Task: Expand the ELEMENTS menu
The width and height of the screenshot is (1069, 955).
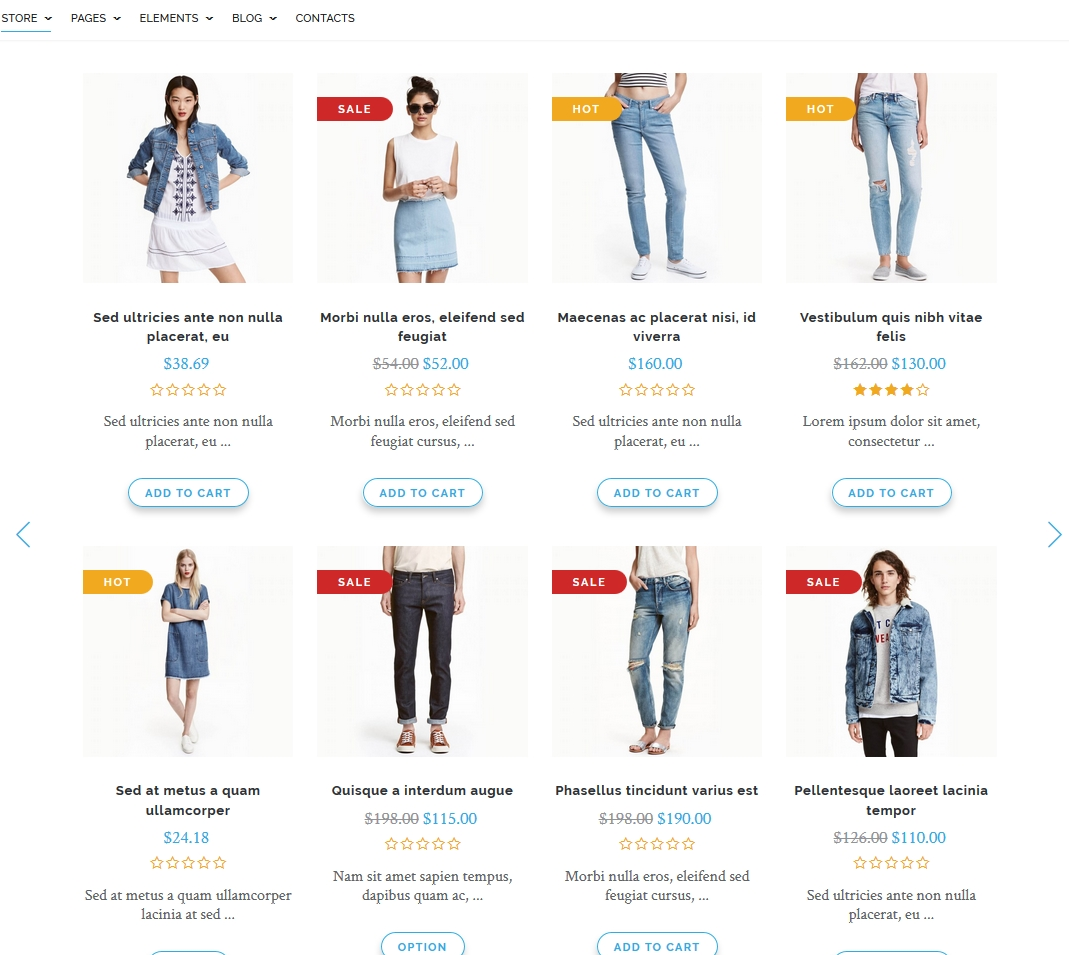Action: 176,18
